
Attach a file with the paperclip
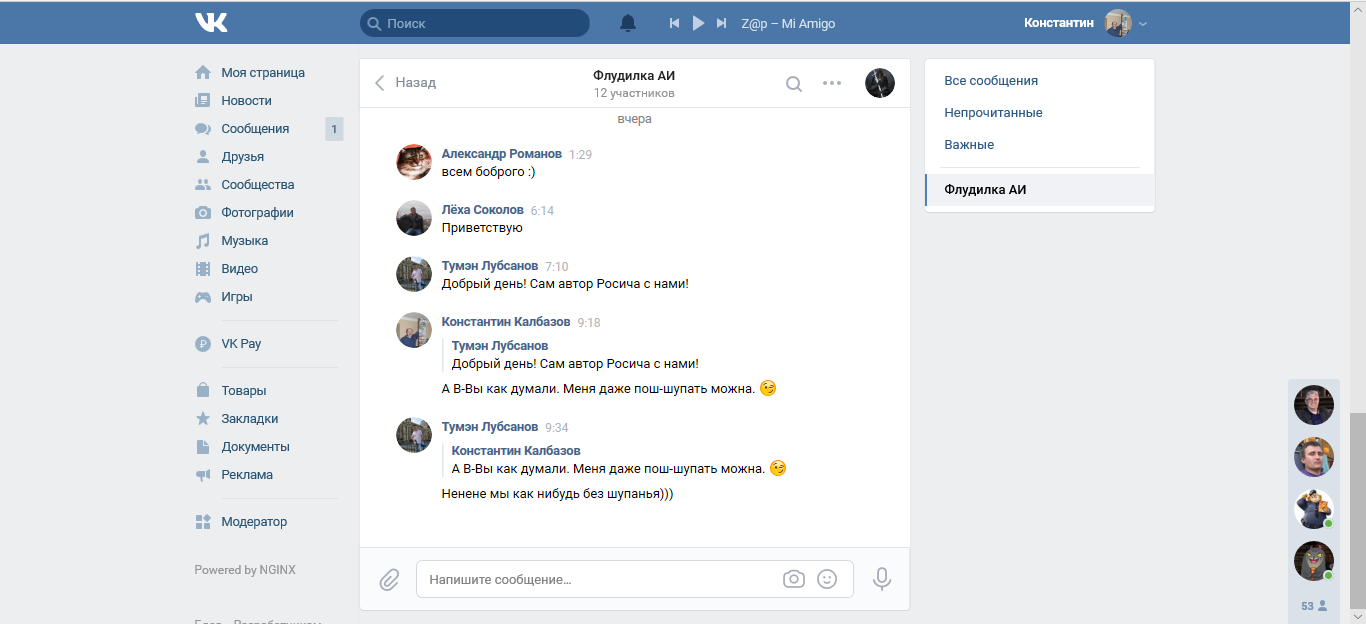point(389,579)
